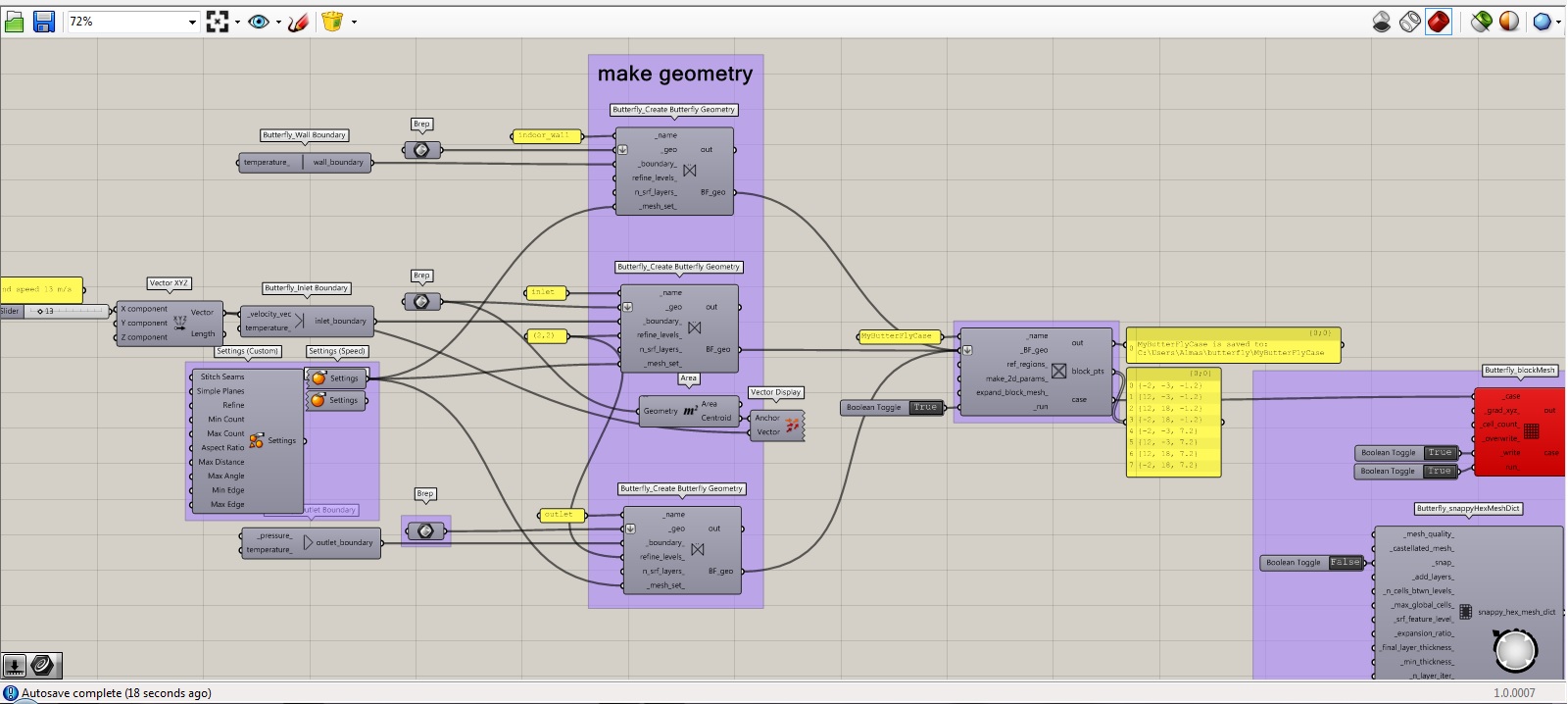Select the Brep parameter beside the outlet boundary
Viewport: 1568px width, 704px height.
pyautogui.click(x=425, y=530)
